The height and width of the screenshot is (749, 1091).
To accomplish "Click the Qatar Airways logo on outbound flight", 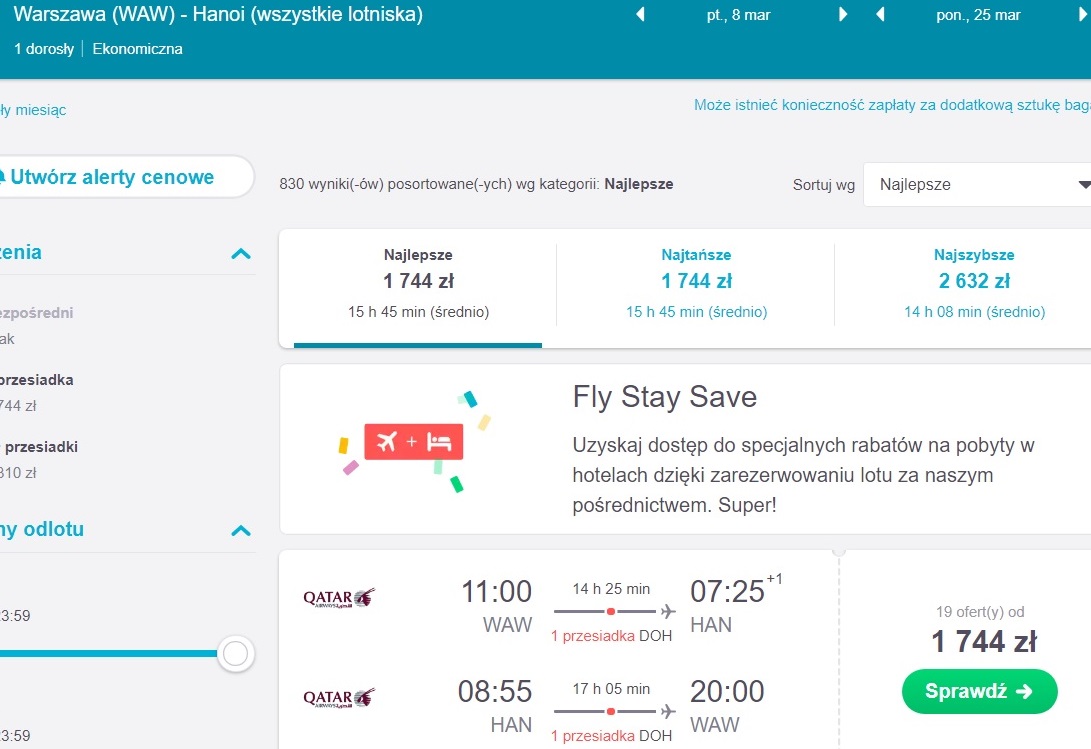I will 339,598.
